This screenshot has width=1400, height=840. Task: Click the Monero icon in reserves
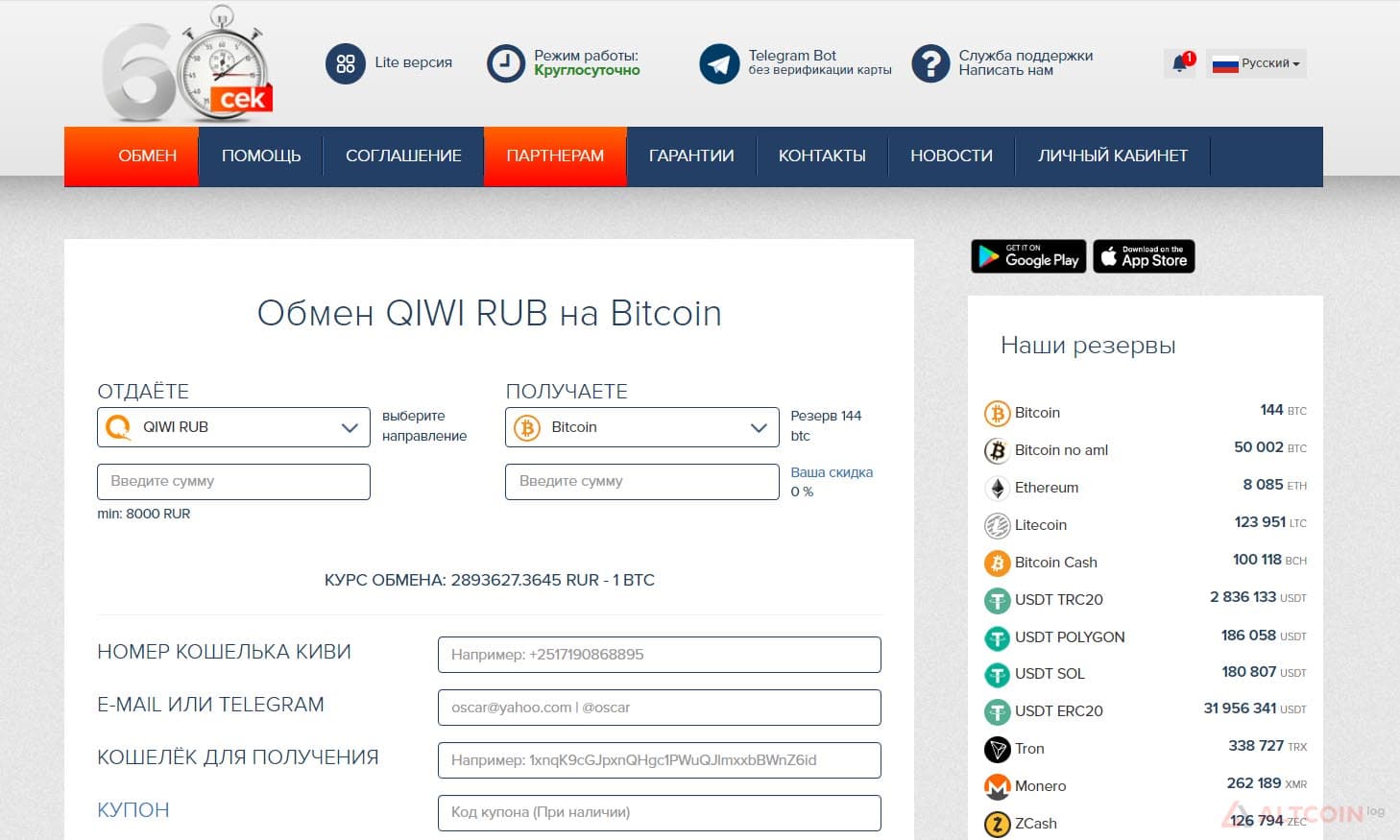997,786
